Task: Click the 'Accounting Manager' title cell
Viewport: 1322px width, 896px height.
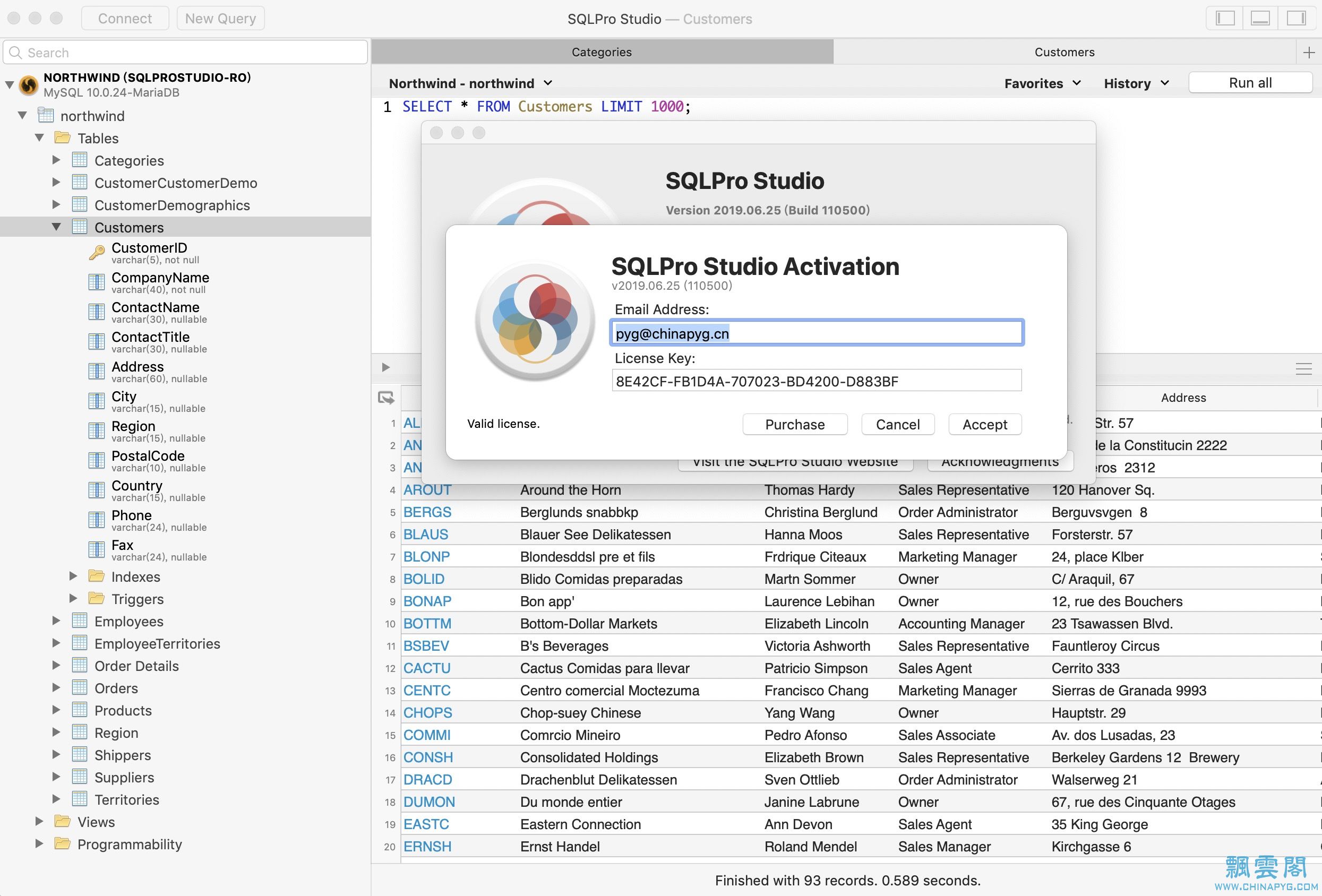Action: coord(961,624)
